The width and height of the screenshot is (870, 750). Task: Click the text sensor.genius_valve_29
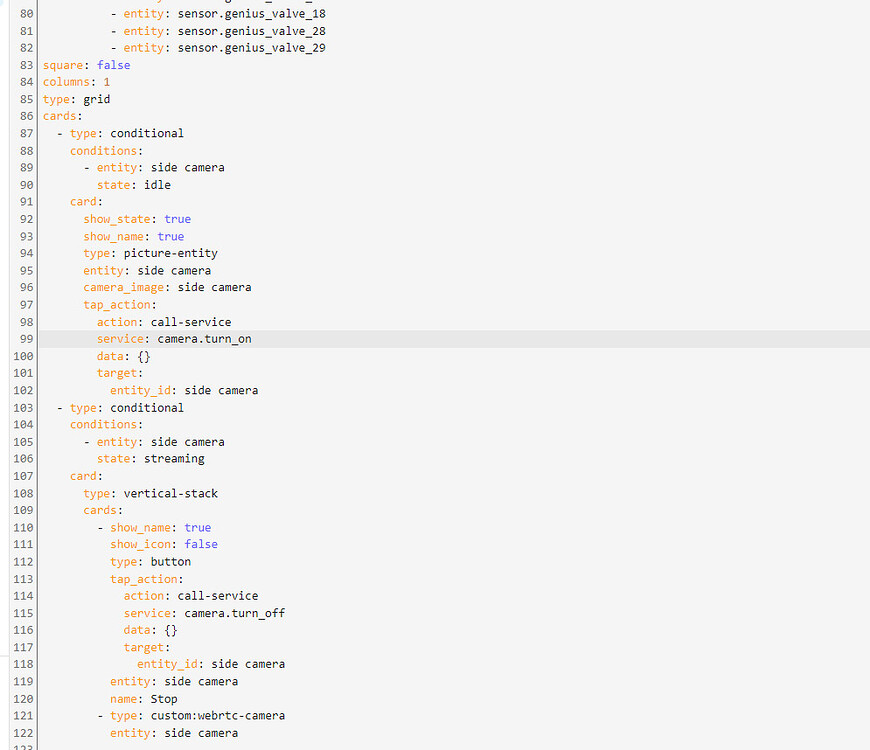[x=251, y=48]
